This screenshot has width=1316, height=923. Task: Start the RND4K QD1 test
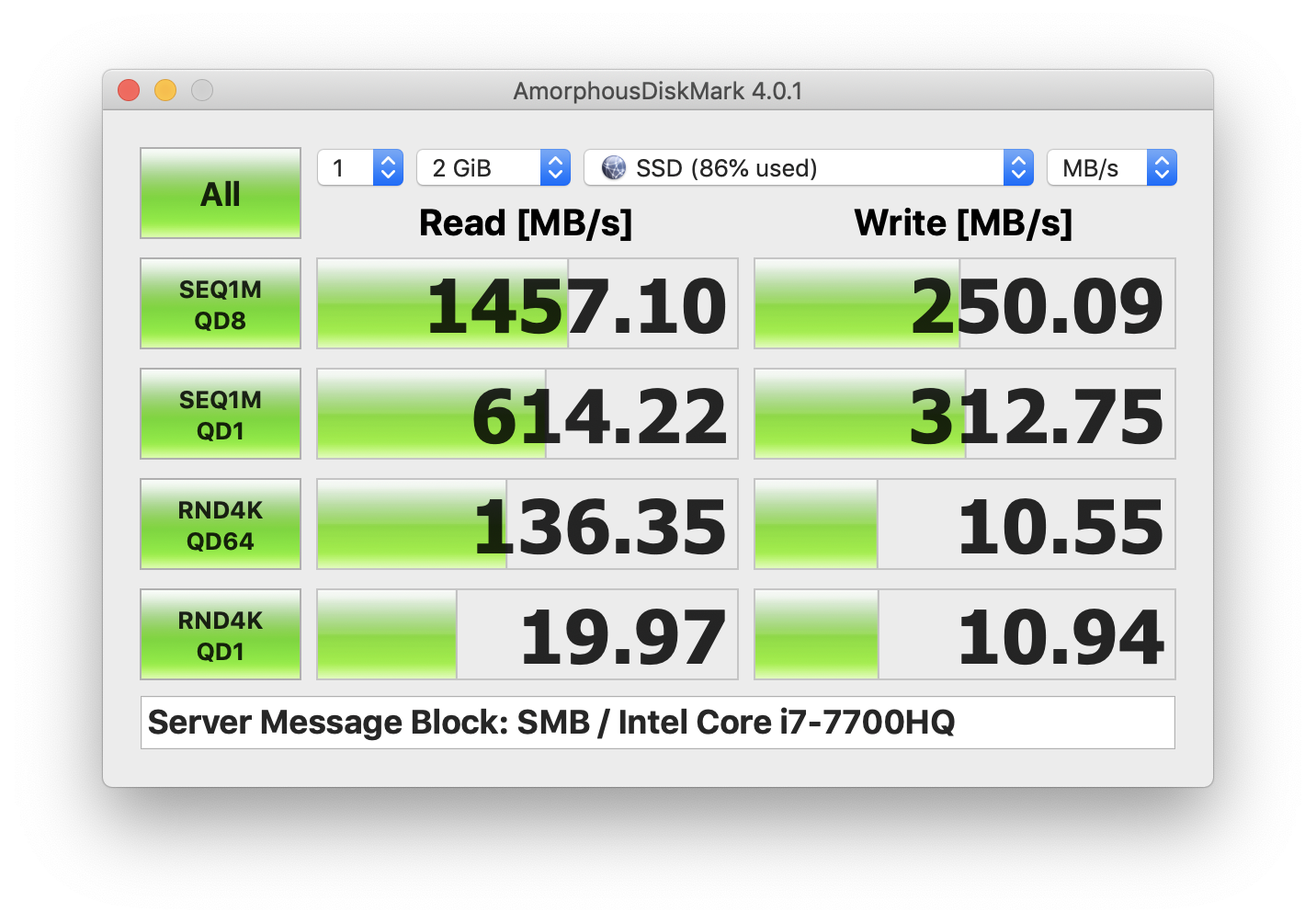(221, 634)
